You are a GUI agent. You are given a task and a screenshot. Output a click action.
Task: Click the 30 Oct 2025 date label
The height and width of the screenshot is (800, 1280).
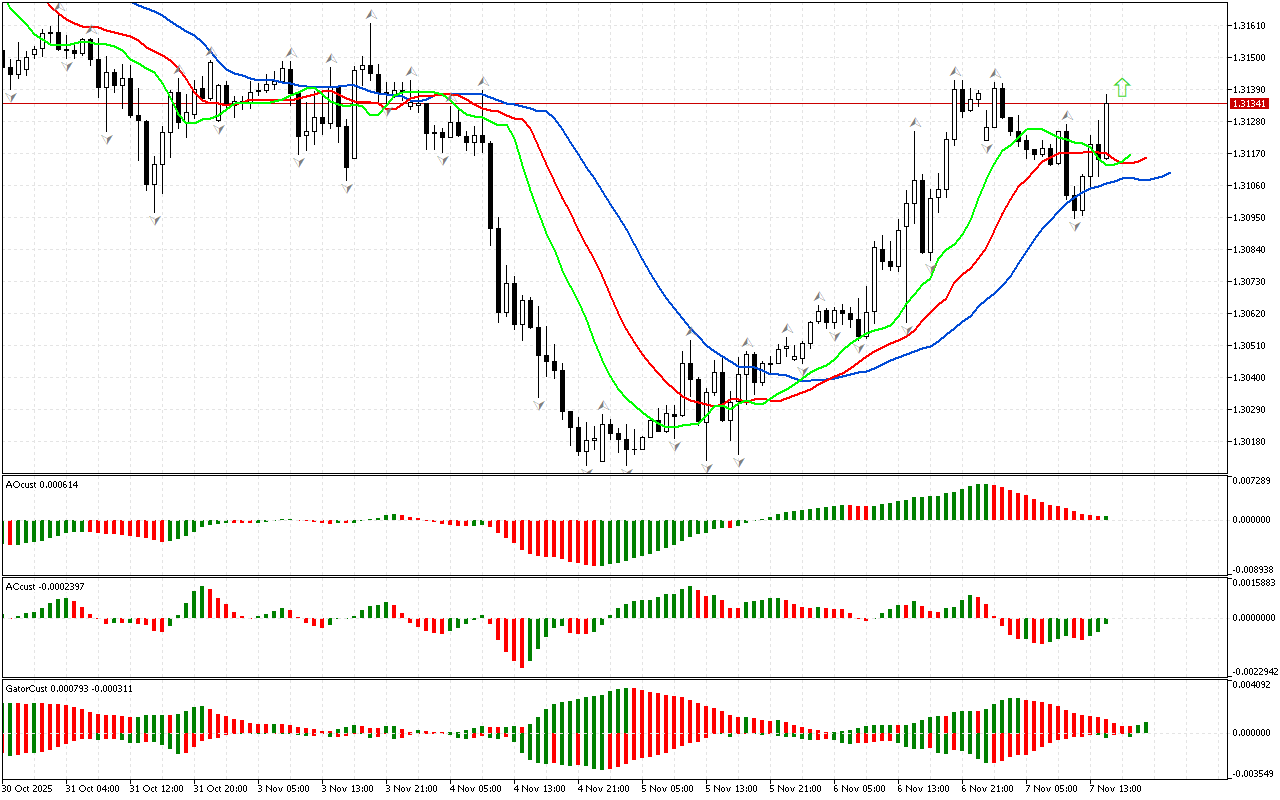coord(30,788)
